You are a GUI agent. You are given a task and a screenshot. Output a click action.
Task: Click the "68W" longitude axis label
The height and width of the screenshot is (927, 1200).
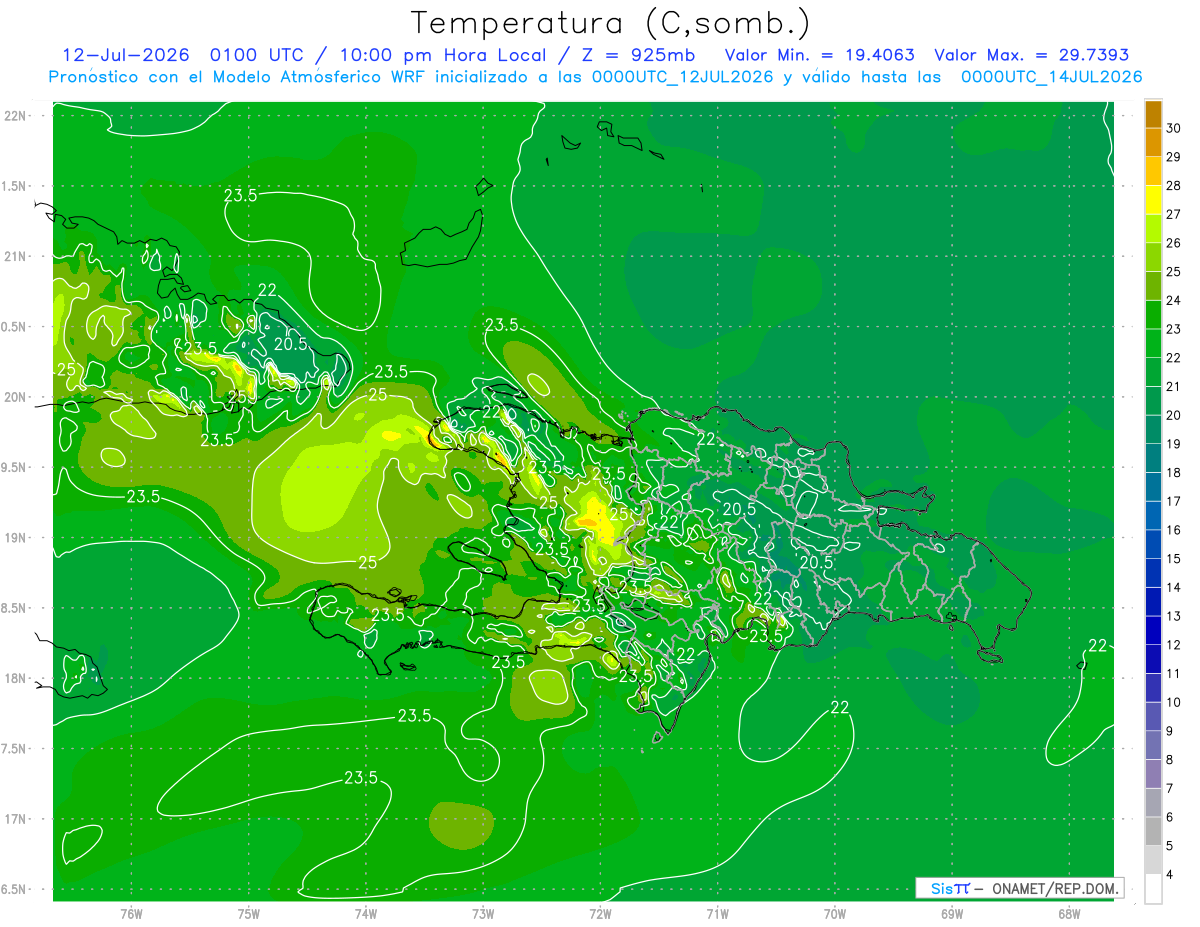(x=1069, y=914)
